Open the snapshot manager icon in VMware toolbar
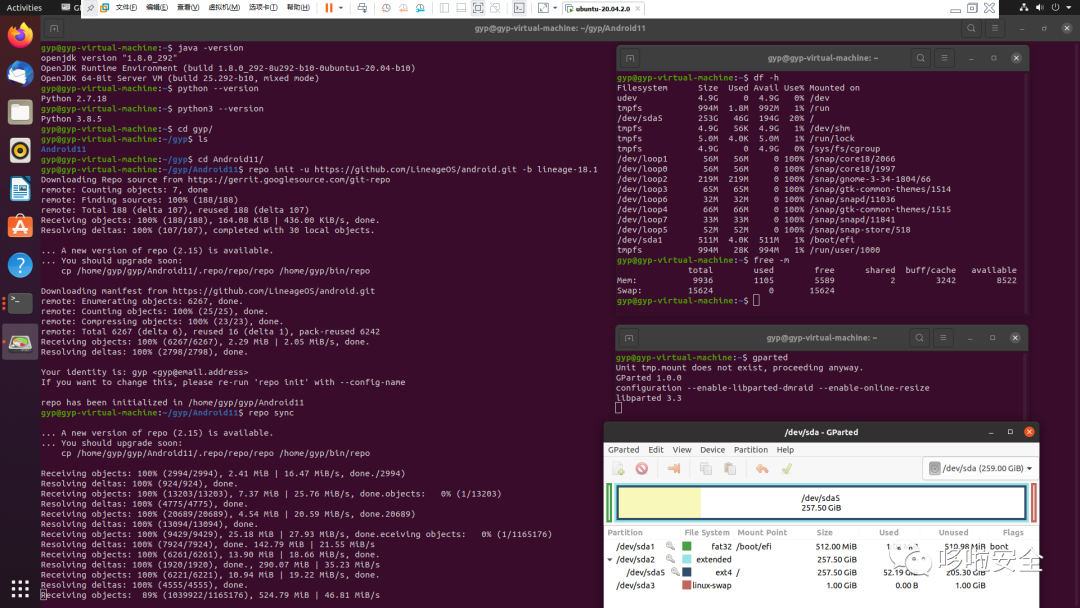 420,8
